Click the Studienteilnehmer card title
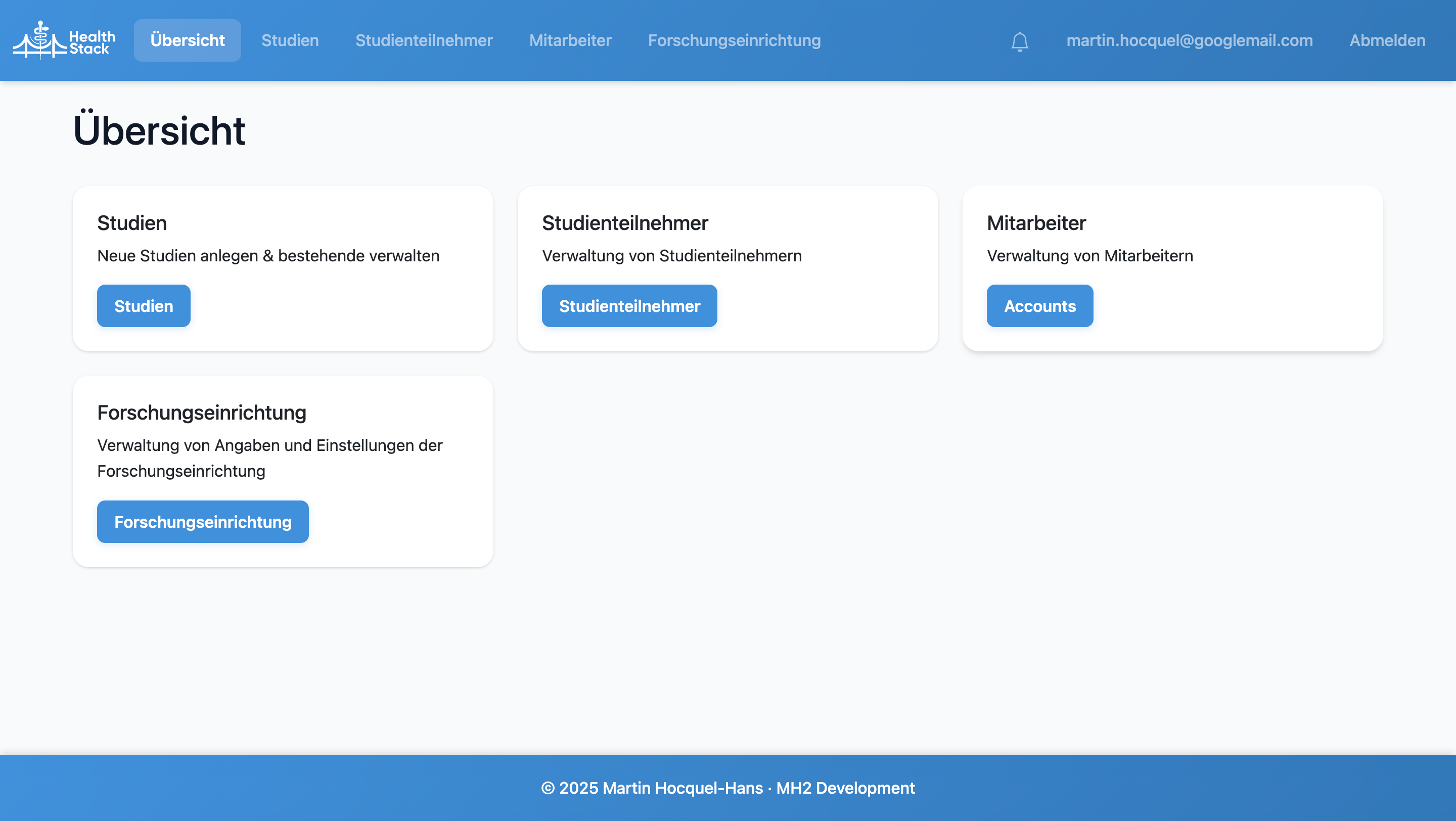 tap(624, 223)
